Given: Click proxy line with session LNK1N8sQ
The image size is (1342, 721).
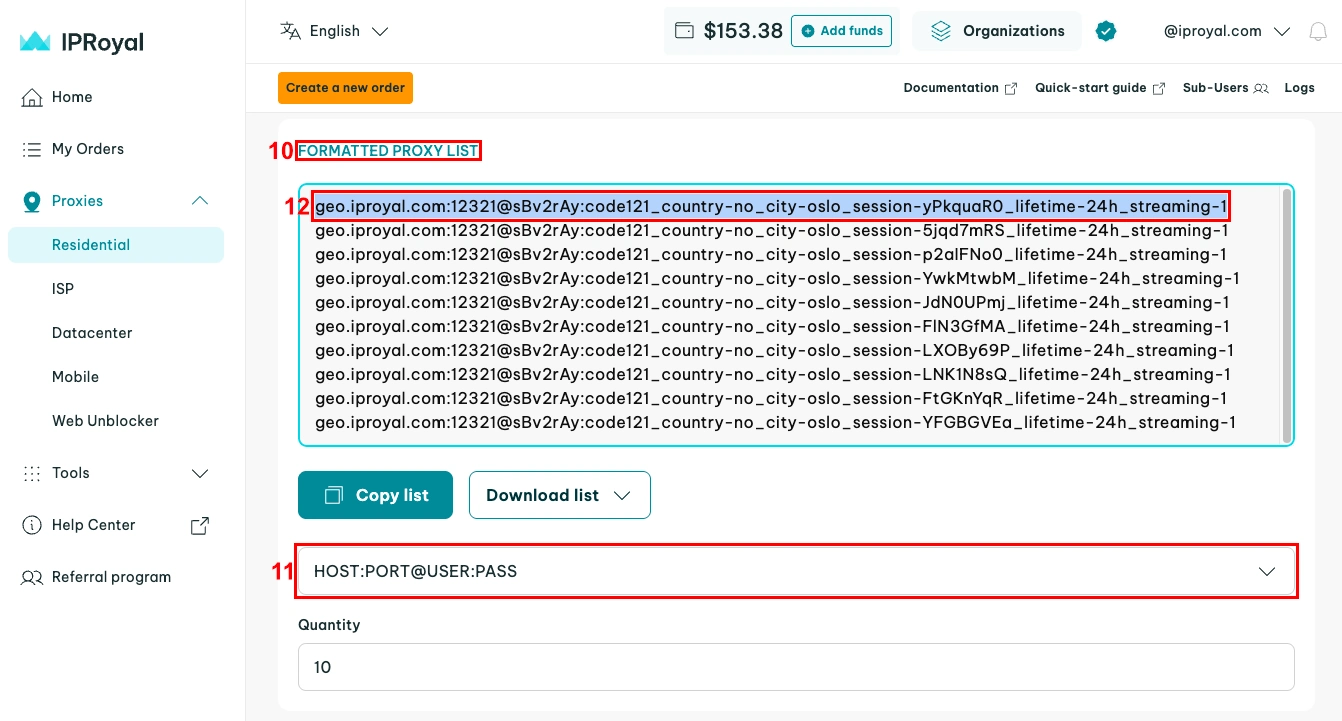Looking at the screenshot, I should pos(773,375).
